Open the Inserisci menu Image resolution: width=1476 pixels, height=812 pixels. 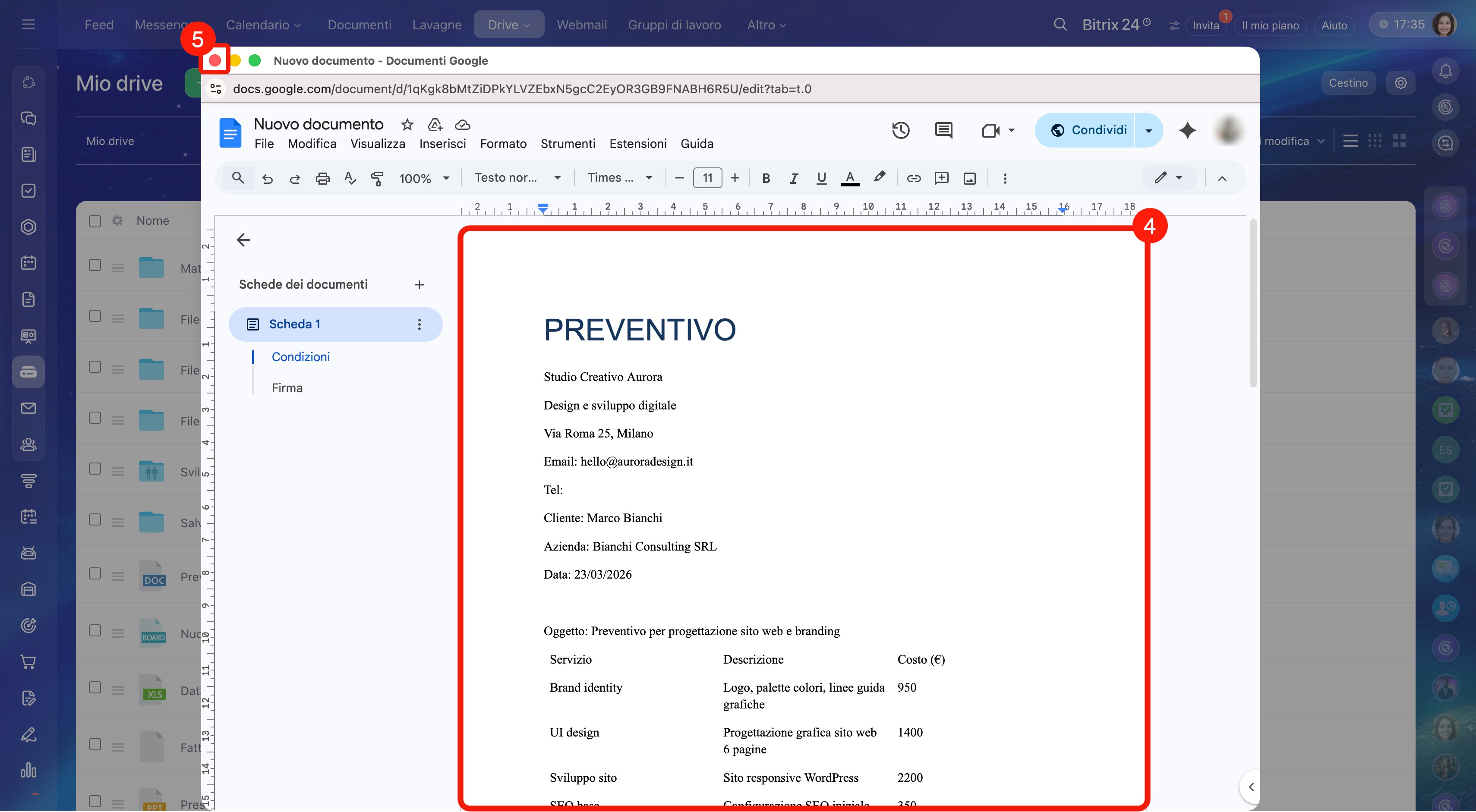coord(442,144)
